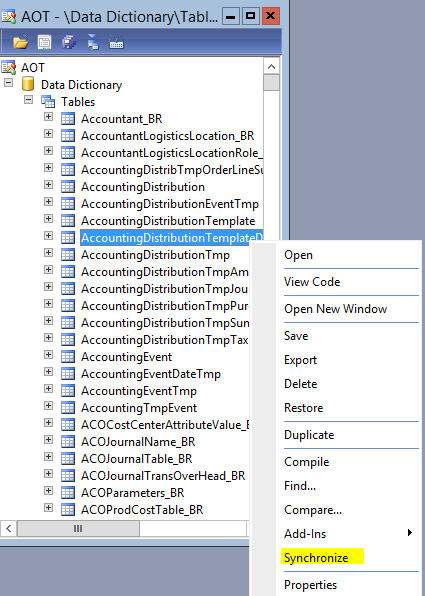This screenshot has height=596, width=425.
Task: Click the save all toolbar icon
Action: [69, 42]
